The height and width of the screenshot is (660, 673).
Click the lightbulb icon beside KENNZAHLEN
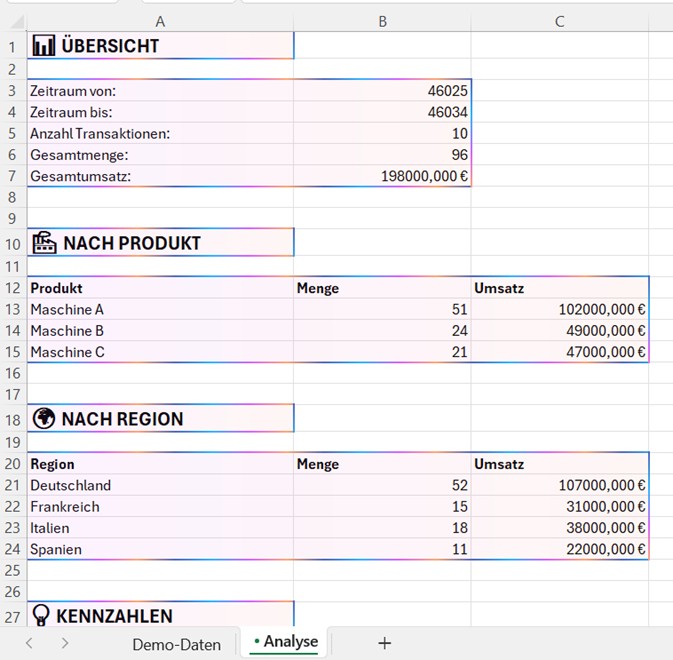(43, 616)
